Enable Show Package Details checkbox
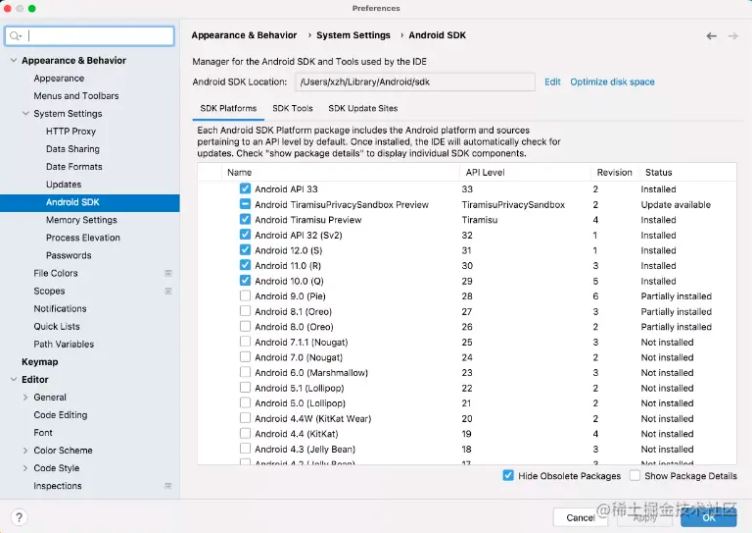752x533 pixels. [x=635, y=476]
